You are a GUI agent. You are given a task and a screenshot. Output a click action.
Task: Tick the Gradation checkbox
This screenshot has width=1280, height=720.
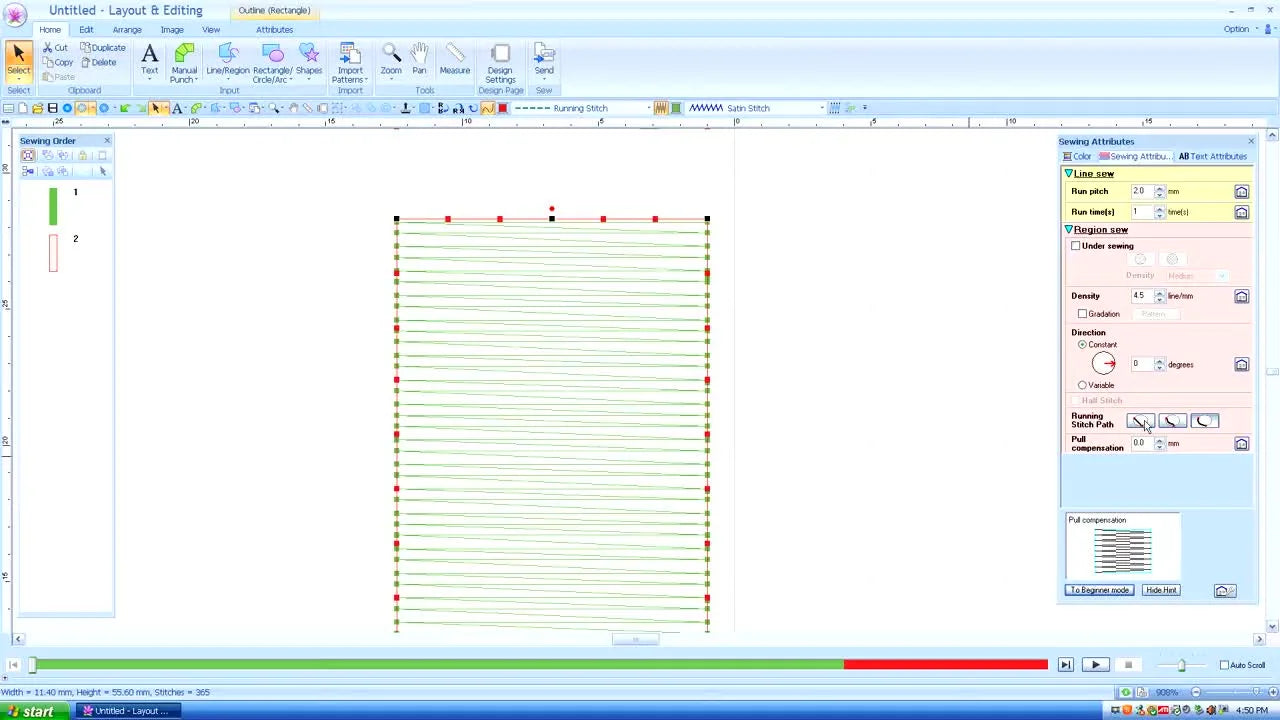[x=1082, y=314]
